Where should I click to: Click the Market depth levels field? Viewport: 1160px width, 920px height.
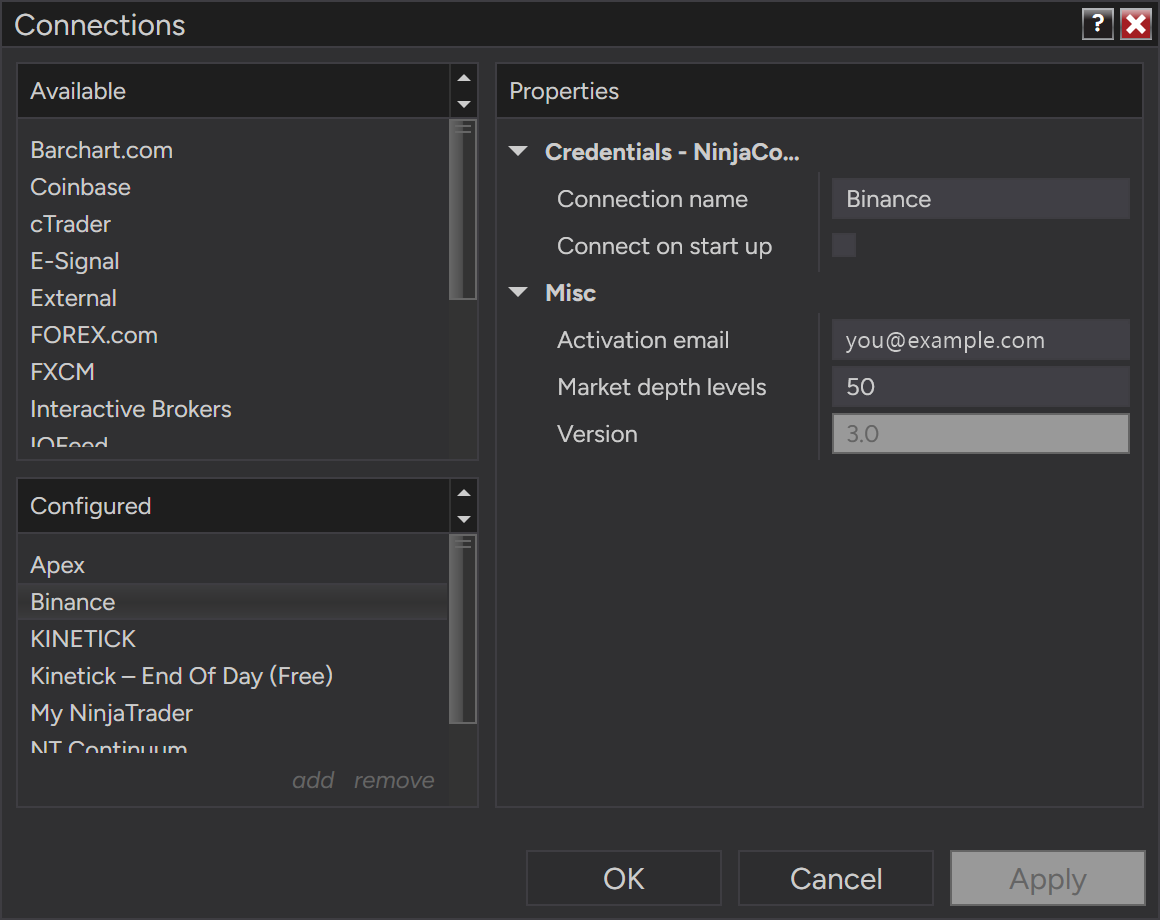point(980,387)
